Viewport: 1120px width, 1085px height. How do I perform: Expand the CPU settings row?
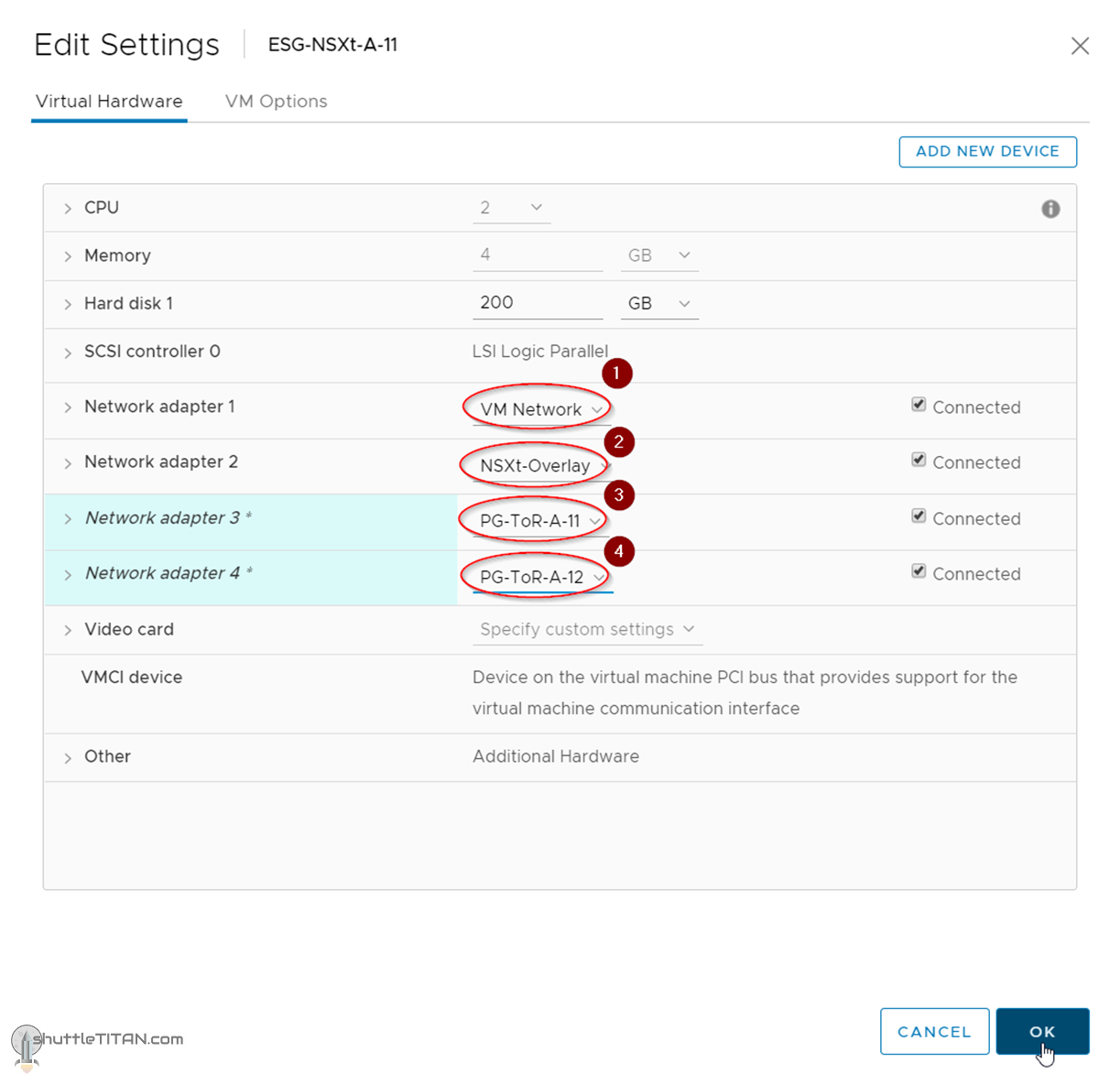(68, 209)
